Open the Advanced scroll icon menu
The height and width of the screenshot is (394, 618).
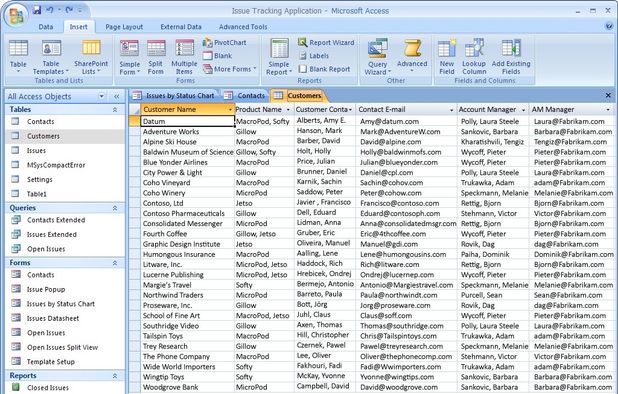(x=412, y=56)
